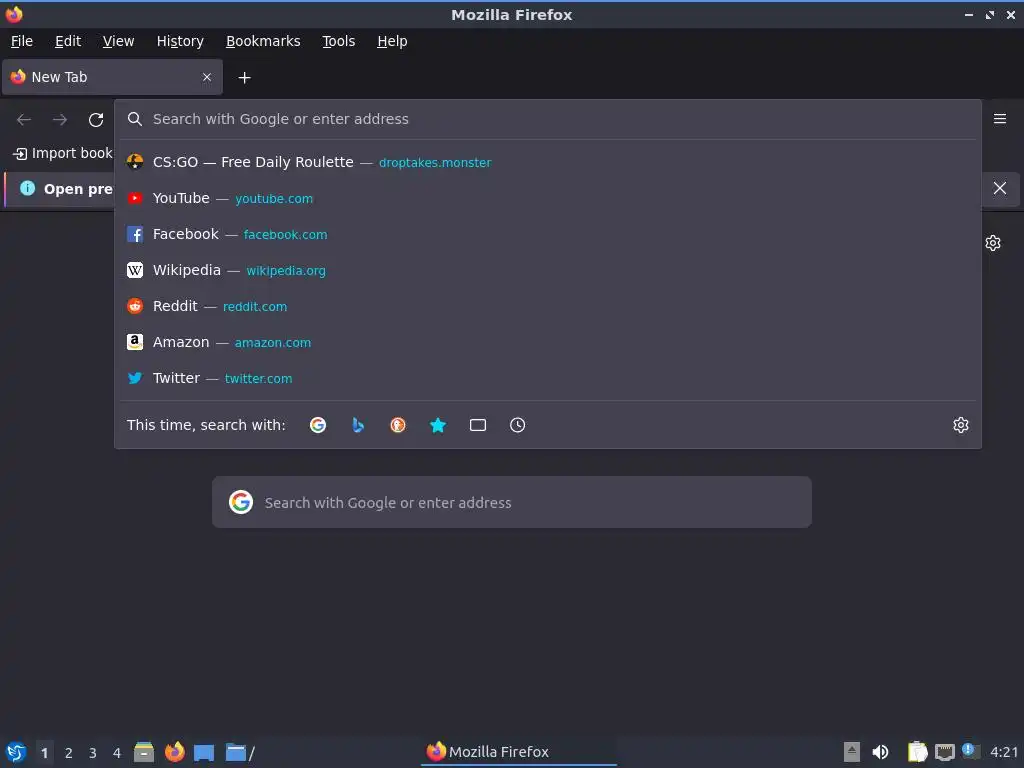Click the magnifier icon in address bar

tap(135, 119)
